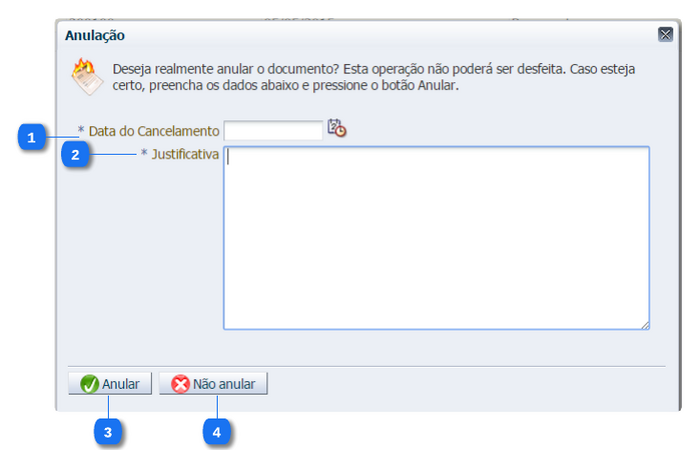The width and height of the screenshot is (700, 450).
Task: Click the confirmation message starting "Deseja realmente anular"
Action: pos(373,78)
